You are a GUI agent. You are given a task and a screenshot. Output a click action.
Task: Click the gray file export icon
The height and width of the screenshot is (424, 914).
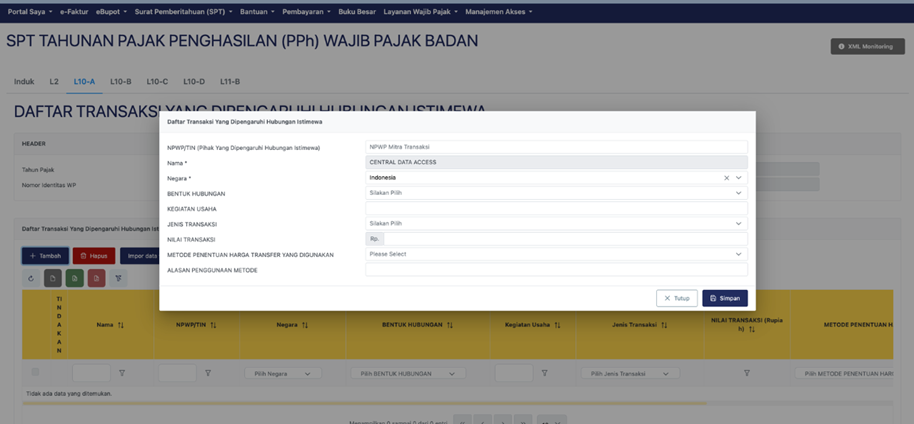pos(52,278)
